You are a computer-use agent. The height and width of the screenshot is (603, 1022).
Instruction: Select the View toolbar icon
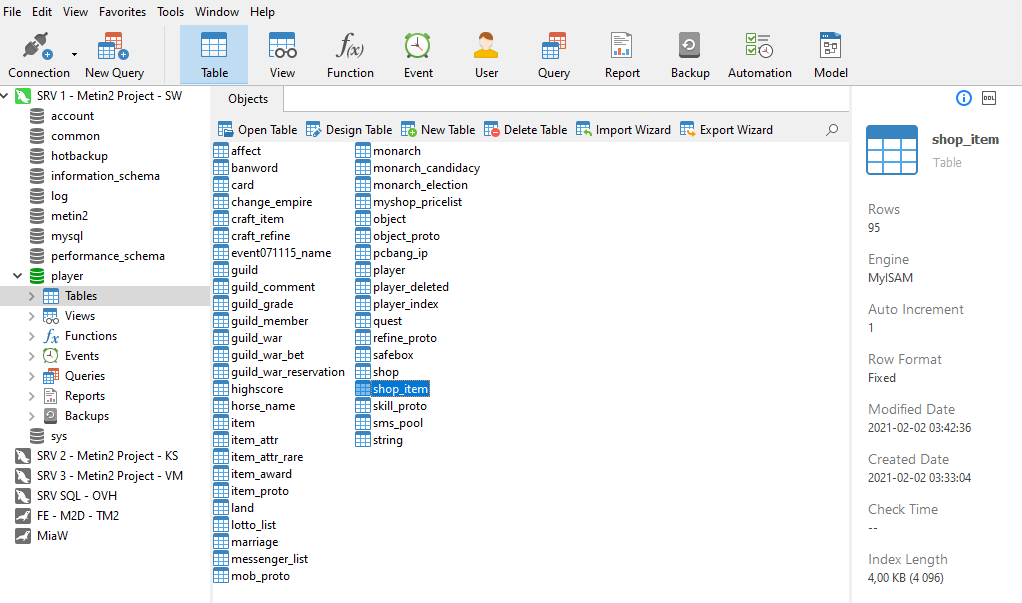pyautogui.click(x=282, y=47)
